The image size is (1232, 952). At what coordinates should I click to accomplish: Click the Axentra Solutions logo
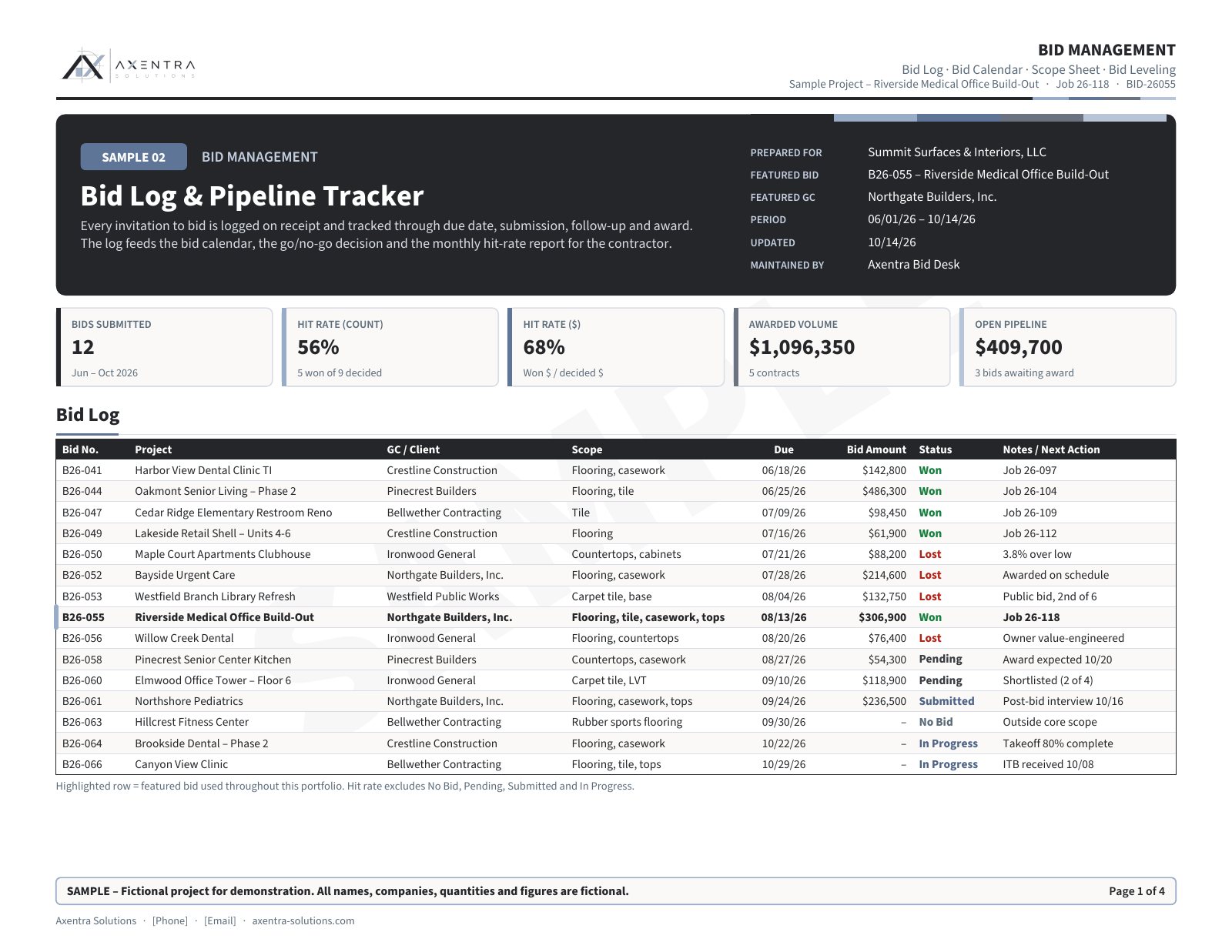coord(129,65)
